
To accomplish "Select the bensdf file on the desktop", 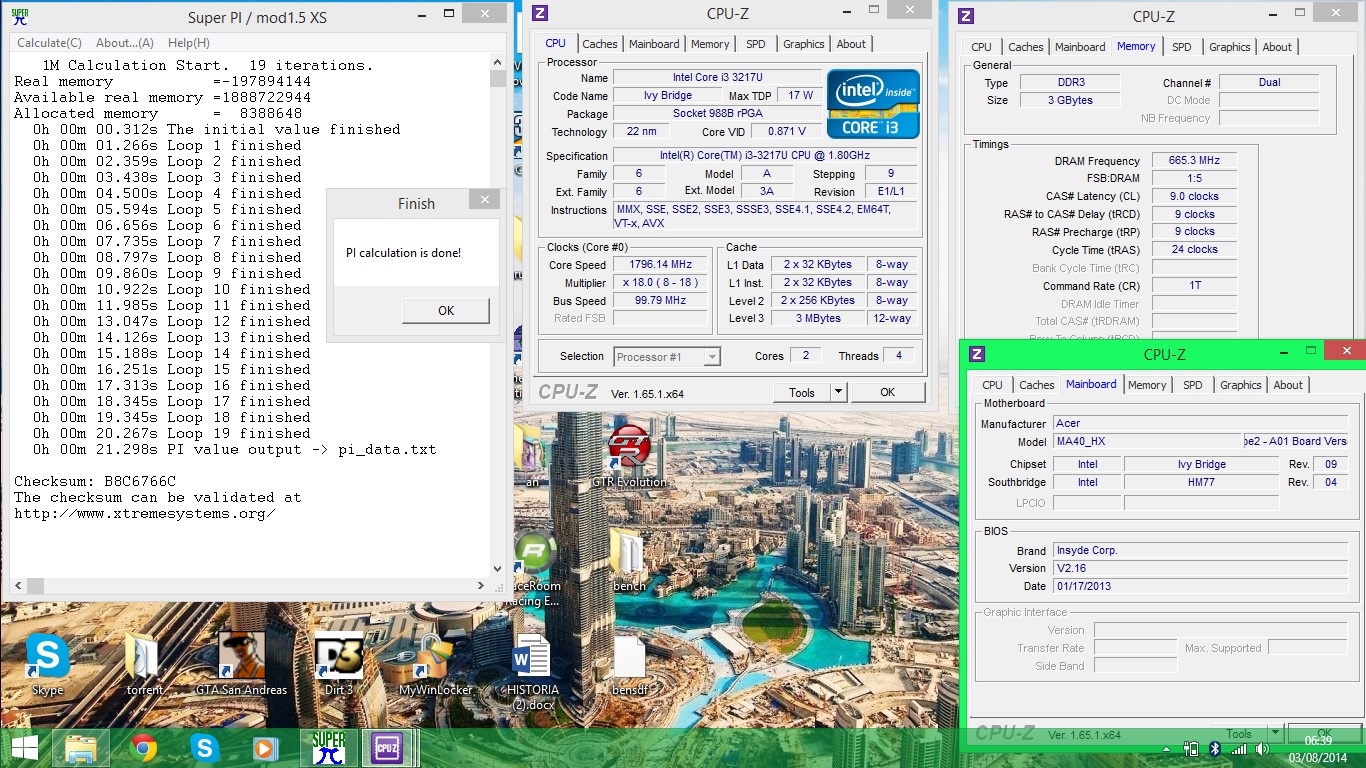I will (629, 664).
